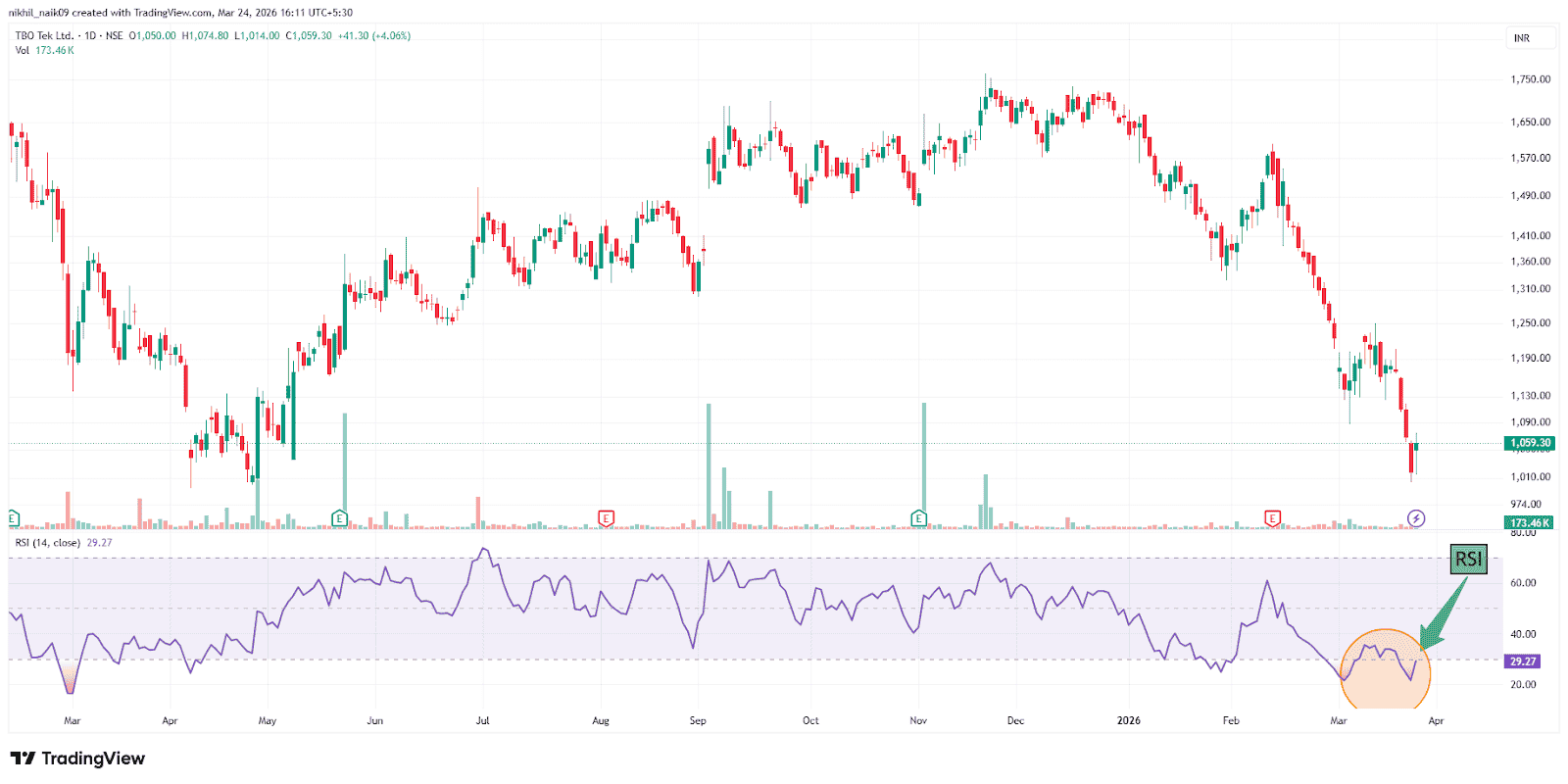Click the green RSI annotation text box

click(1468, 559)
